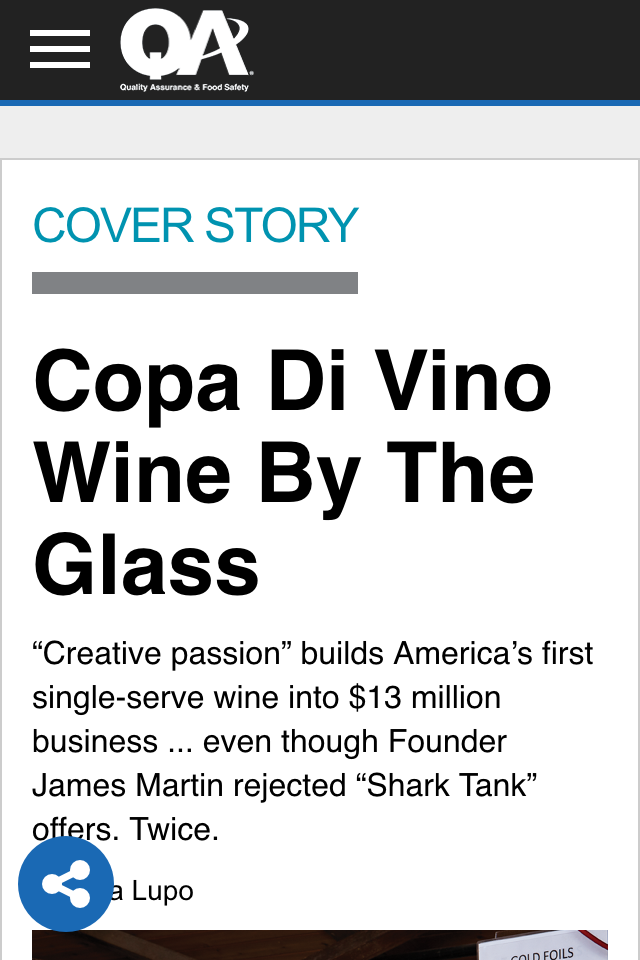Click the word 'Glass' in the headline
The image size is (640, 960).
(x=146, y=564)
